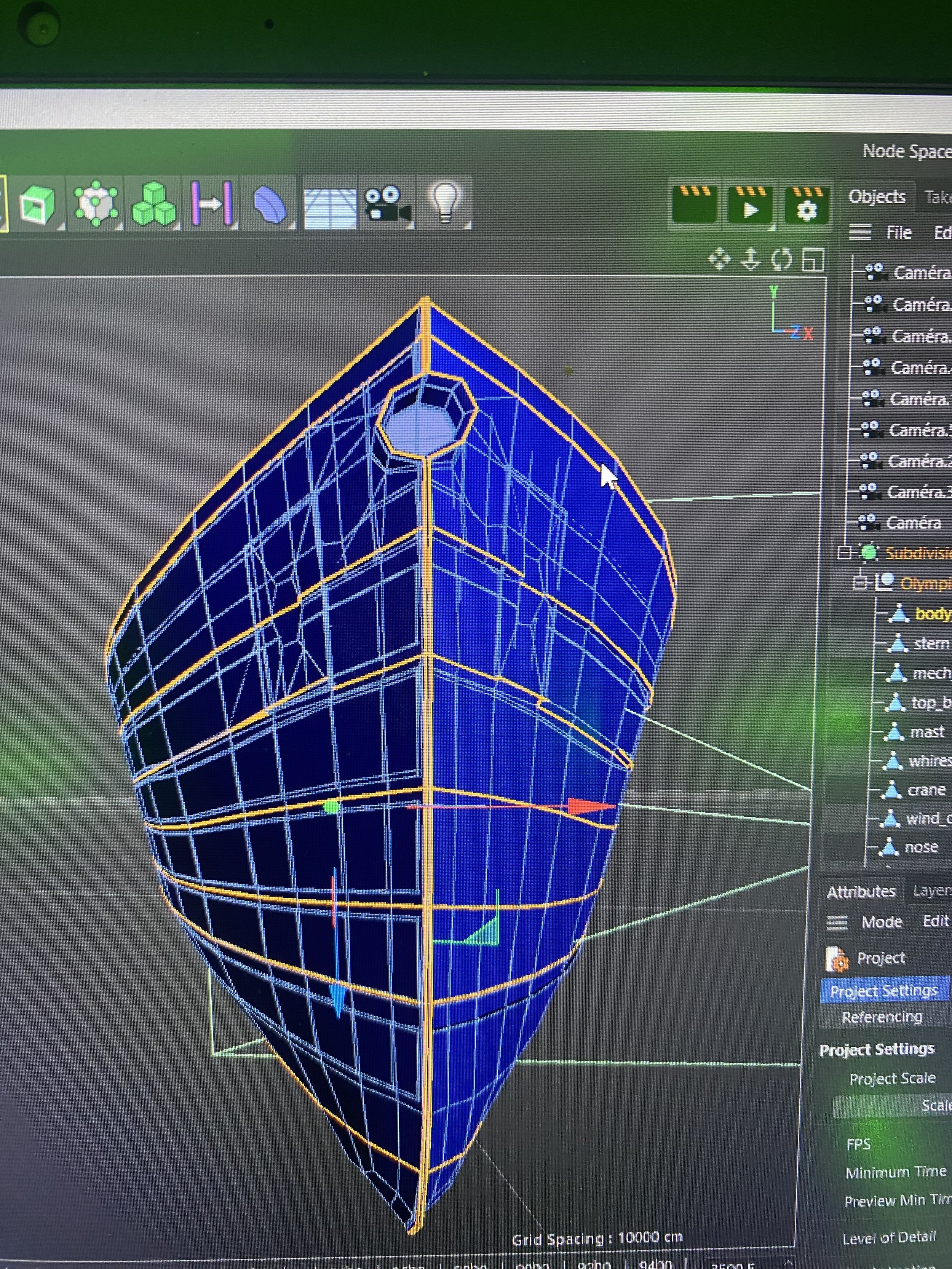Image resolution: width=952 pixels, height=1269 pixels.
Task: Select the Cube primitive tool
Action: (x=38, y=205)
